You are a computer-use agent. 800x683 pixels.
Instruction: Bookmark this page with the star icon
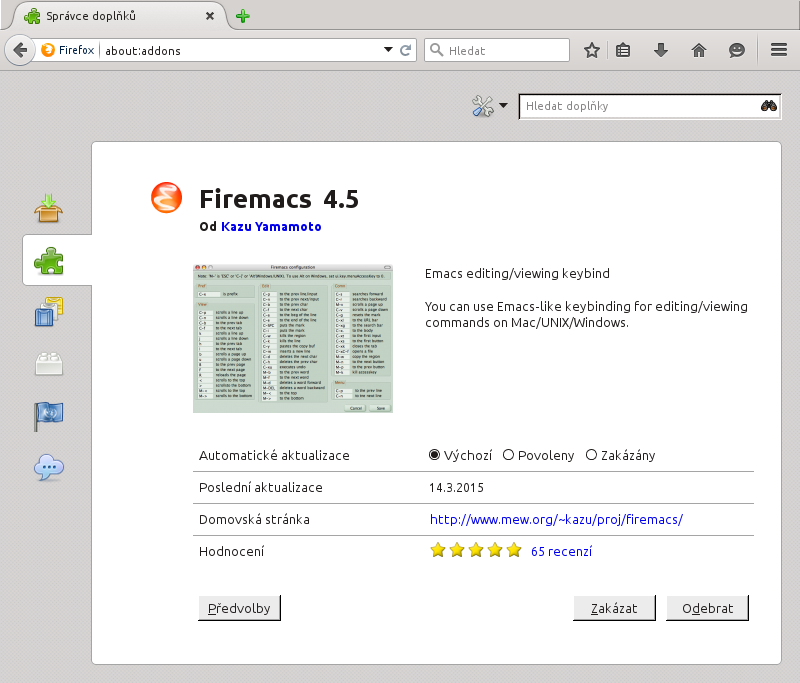point(592,50)
